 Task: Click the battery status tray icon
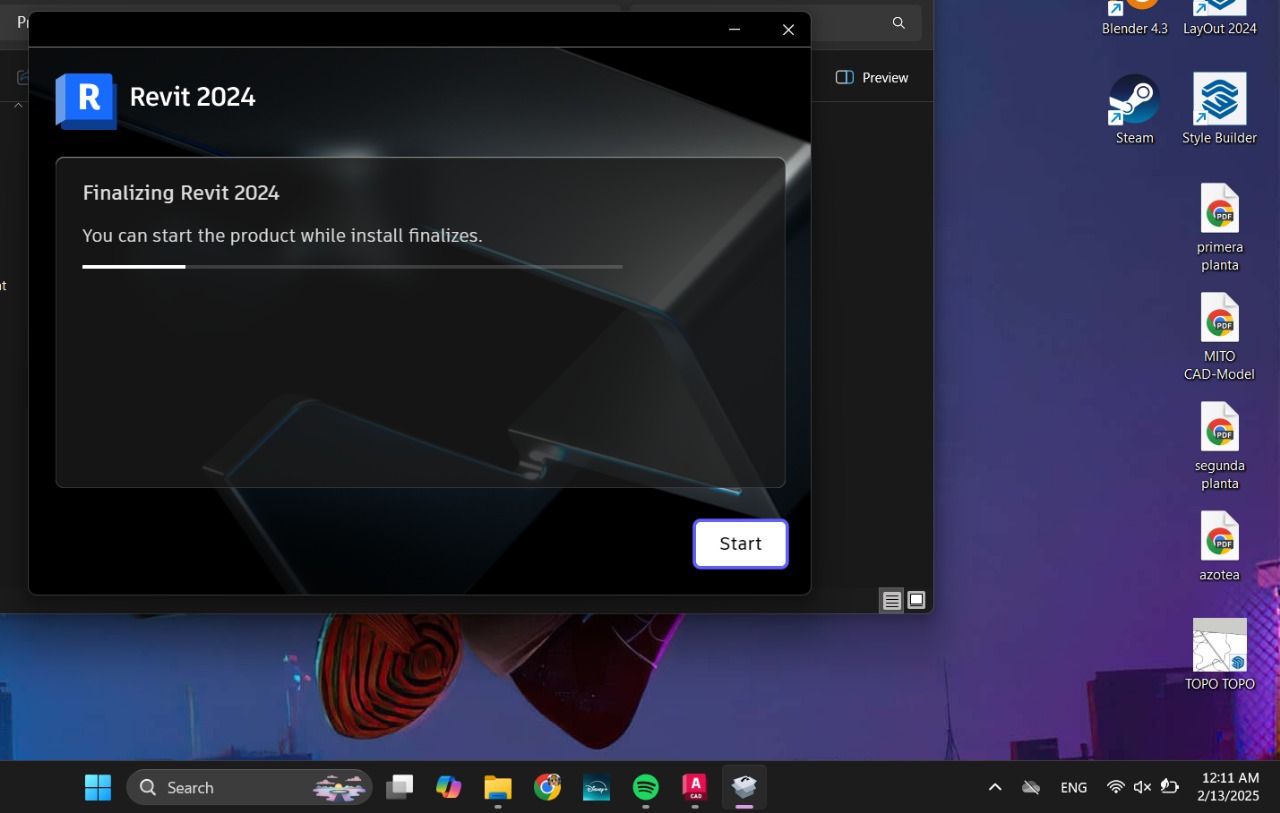pos(1169,788)
